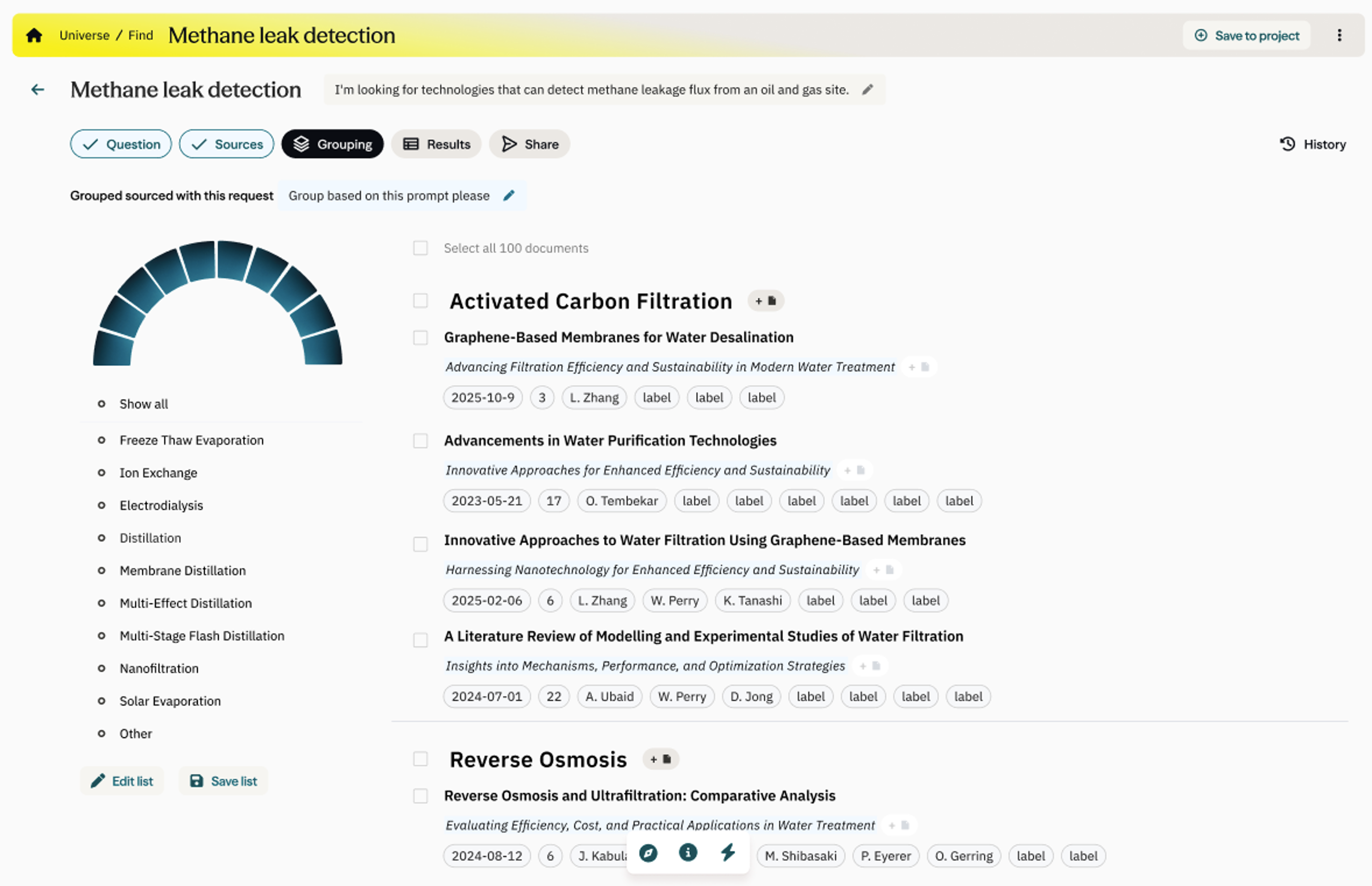Select Solar Evaporation group
Screen dimensions: 1372x886
click(x=170, y=701)
